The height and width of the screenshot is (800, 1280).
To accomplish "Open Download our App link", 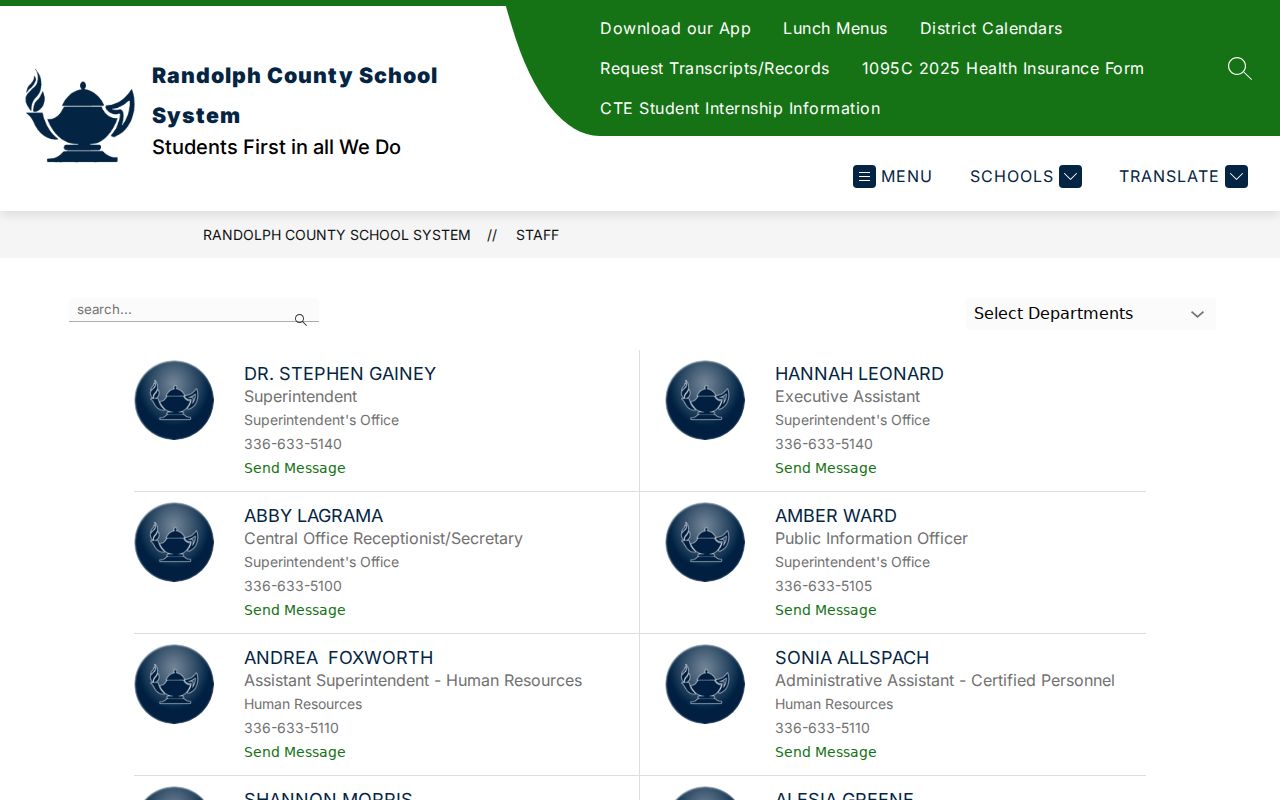I will (x=675, y=28).
